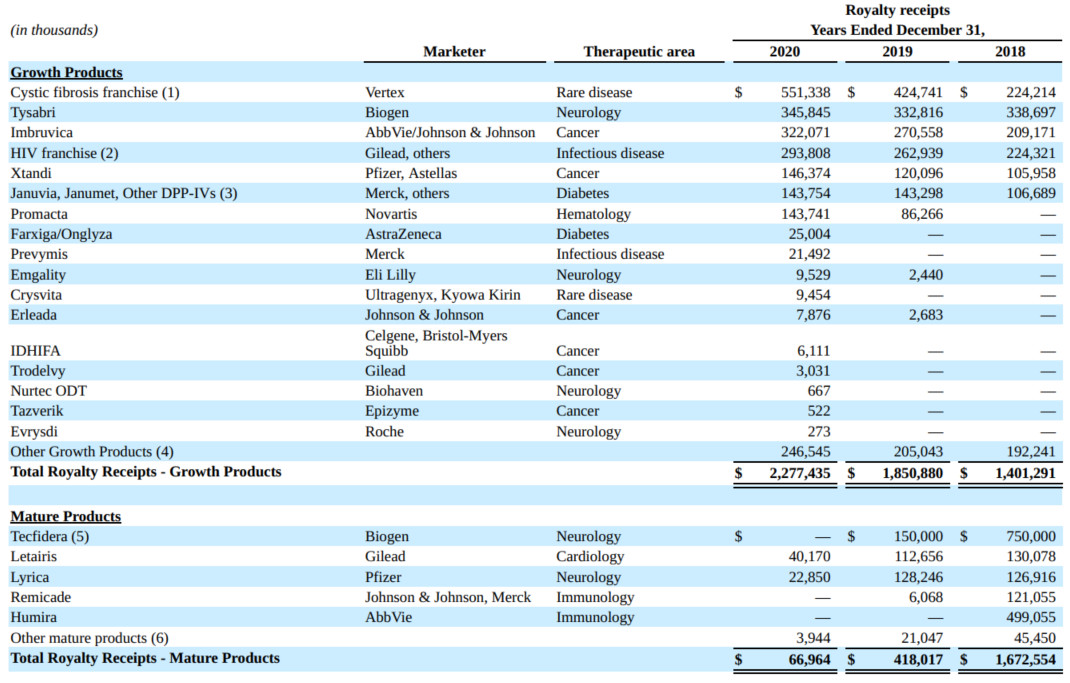This screenshot has width=1070, height=683.
Task: Click the 'Biohaven' marketer cell
Action: [x=394, y=391]
